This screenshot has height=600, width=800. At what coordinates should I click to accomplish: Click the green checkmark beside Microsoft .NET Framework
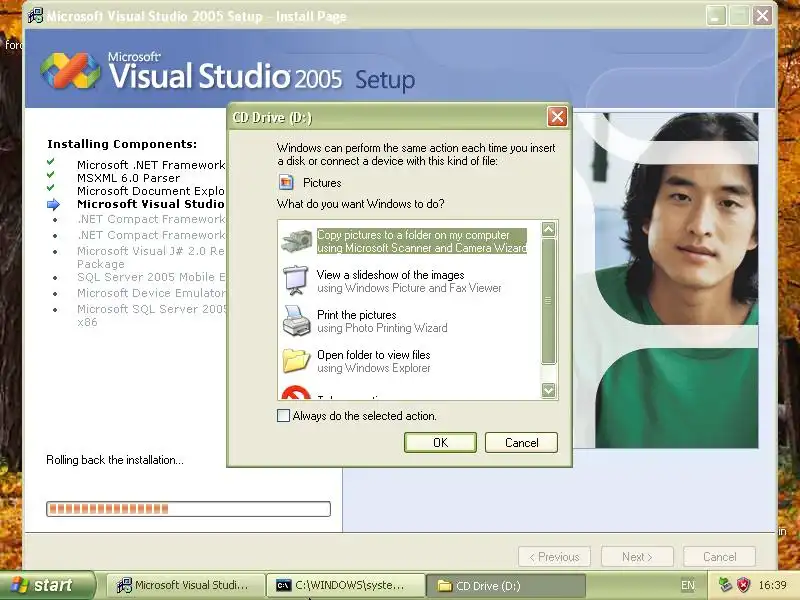coord(51,162)
